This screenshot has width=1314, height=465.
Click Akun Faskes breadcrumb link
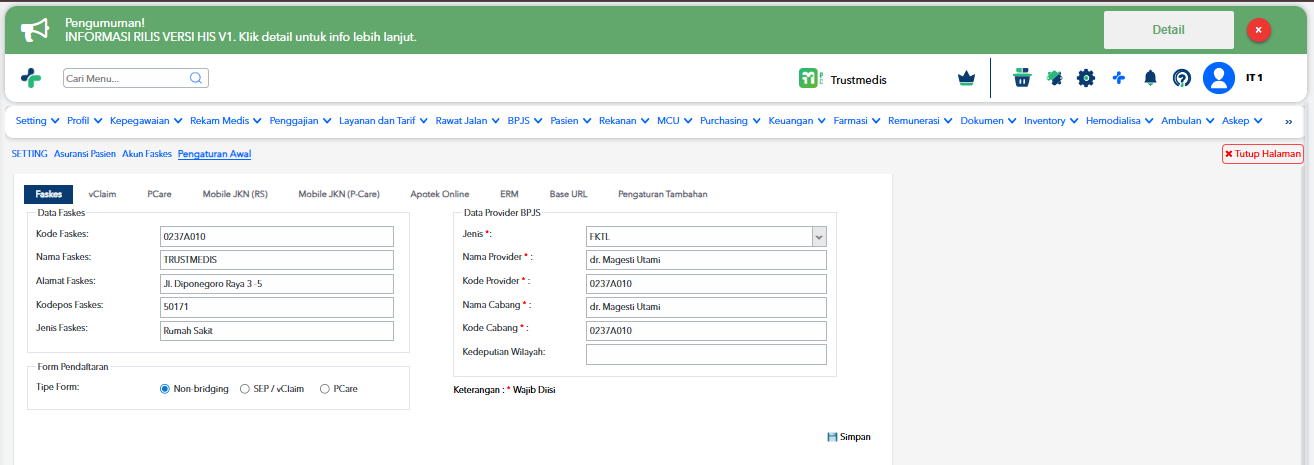coord(147,154)
